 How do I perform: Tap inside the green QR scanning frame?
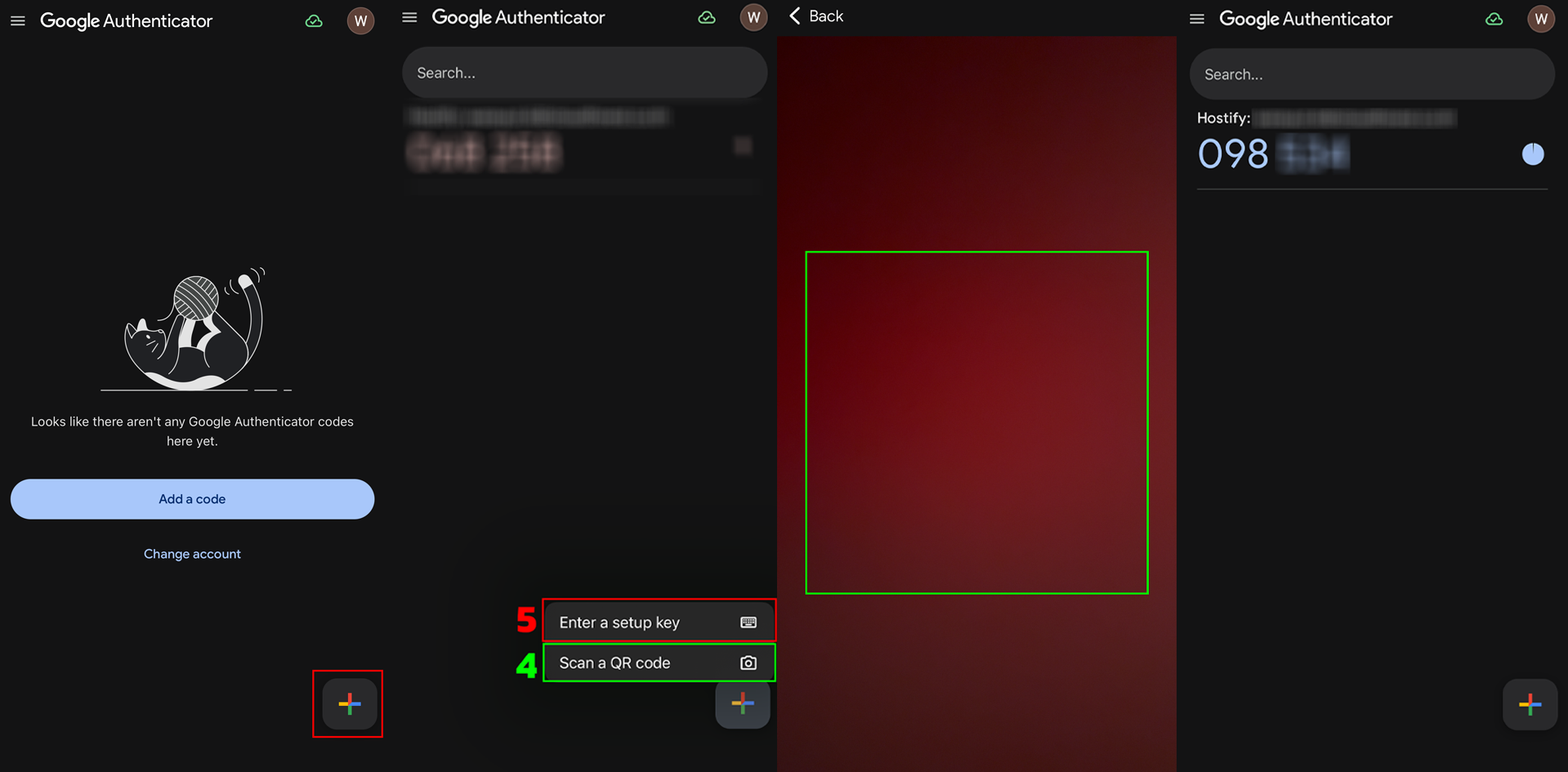(x=976, y=422)
